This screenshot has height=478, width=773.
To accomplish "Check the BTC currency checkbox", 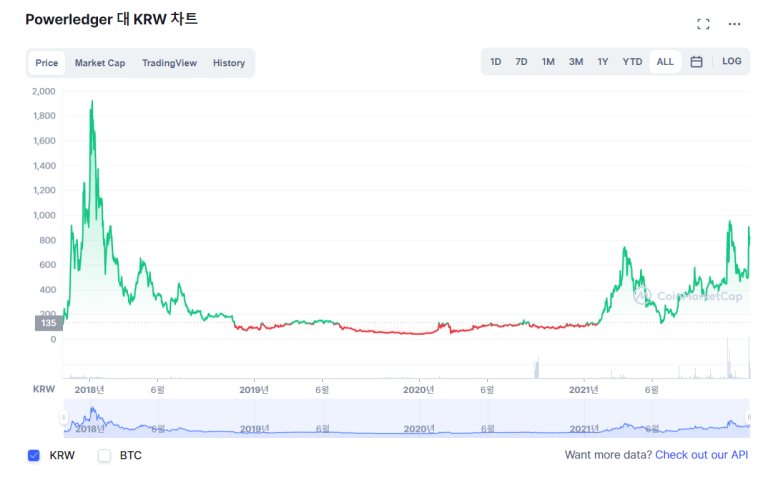I will [104, 455].
